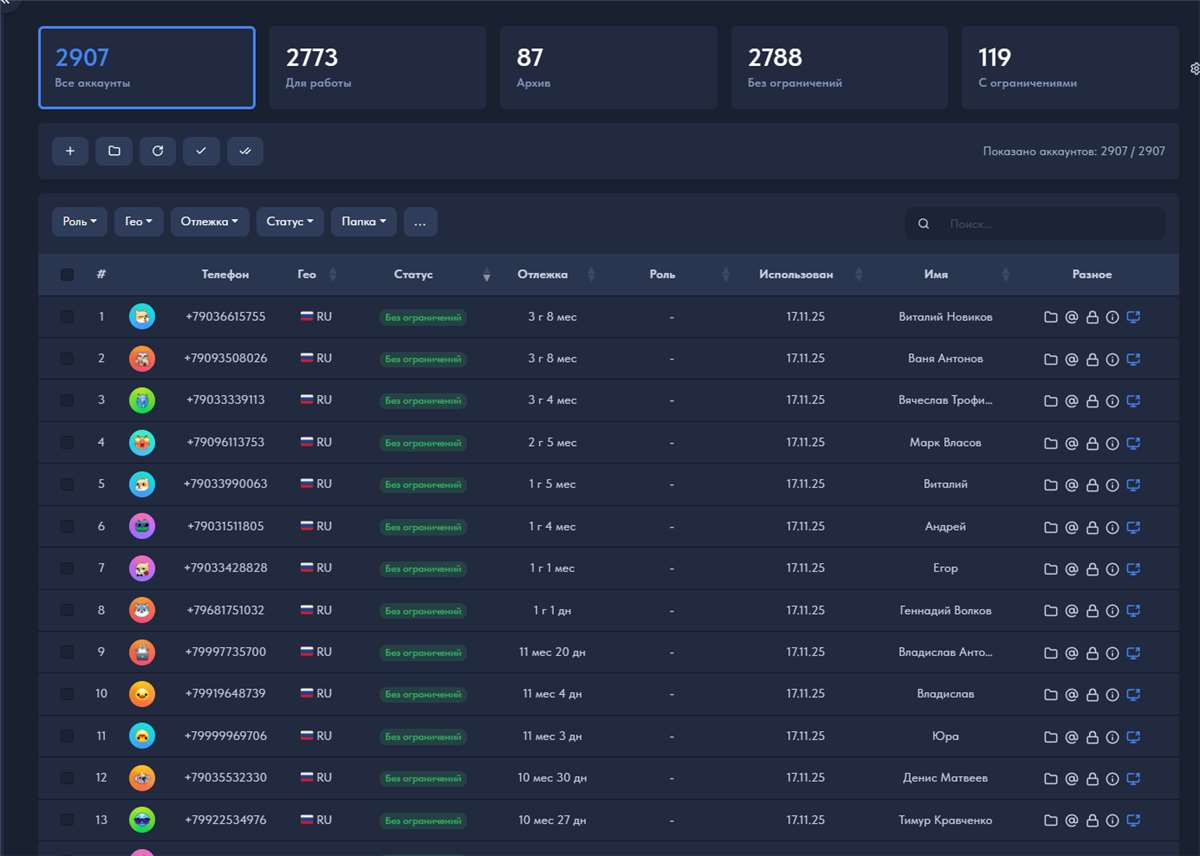Click folder icon in Юра row
Screen dimensions: 1200x856
point(1051,737)
